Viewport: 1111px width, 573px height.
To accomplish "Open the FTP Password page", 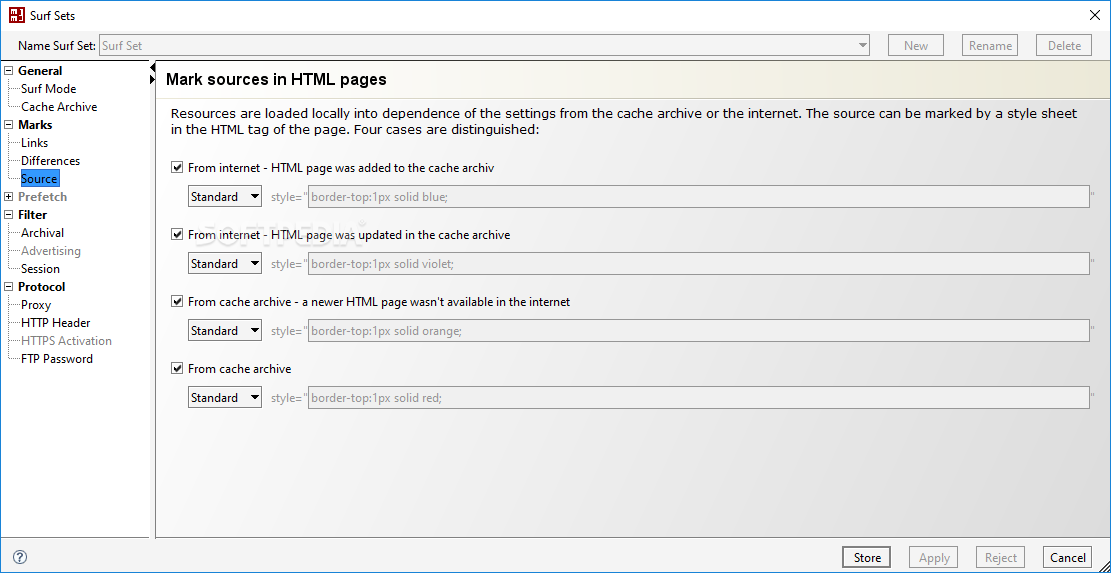I will 57,359.
